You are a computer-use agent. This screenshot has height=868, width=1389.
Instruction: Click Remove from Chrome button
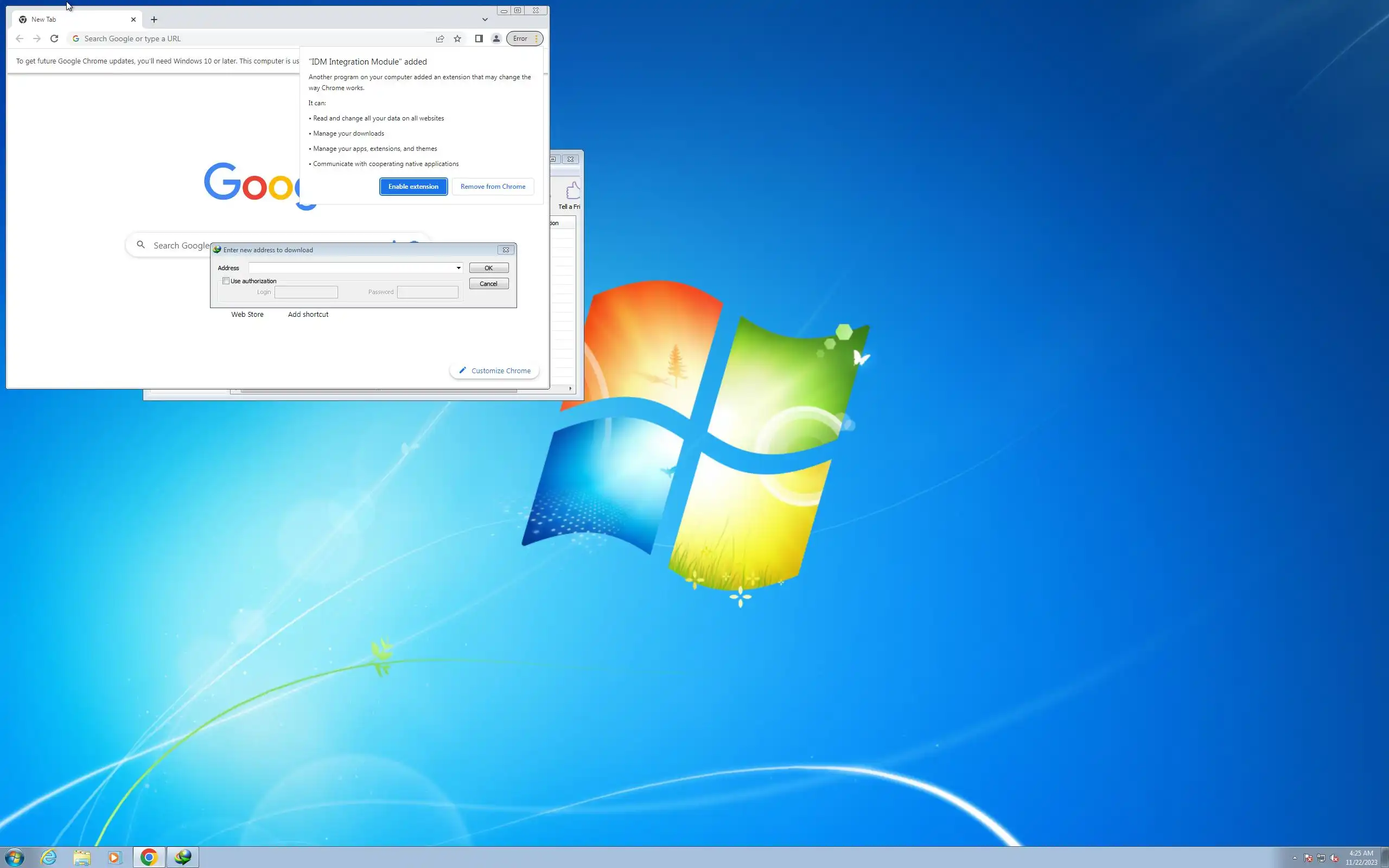pyautogui.click(x=493, y=187)
